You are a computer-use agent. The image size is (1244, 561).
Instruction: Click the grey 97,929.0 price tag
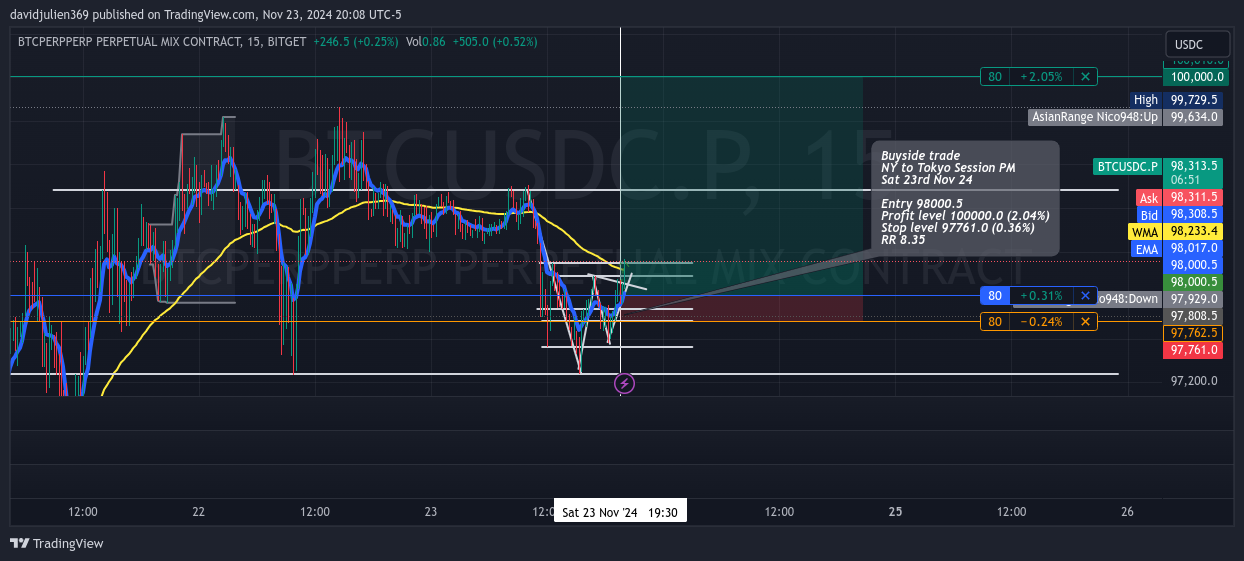tap(1194, 299)
